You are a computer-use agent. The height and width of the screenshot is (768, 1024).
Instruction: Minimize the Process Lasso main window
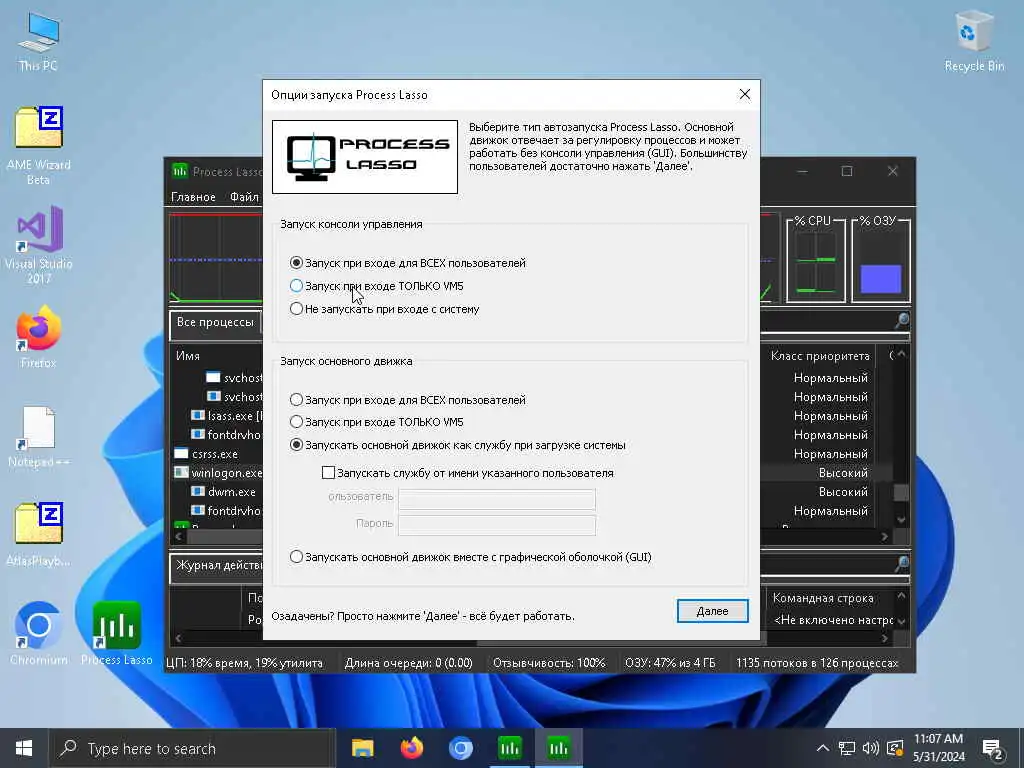click(x=803, y=171)
